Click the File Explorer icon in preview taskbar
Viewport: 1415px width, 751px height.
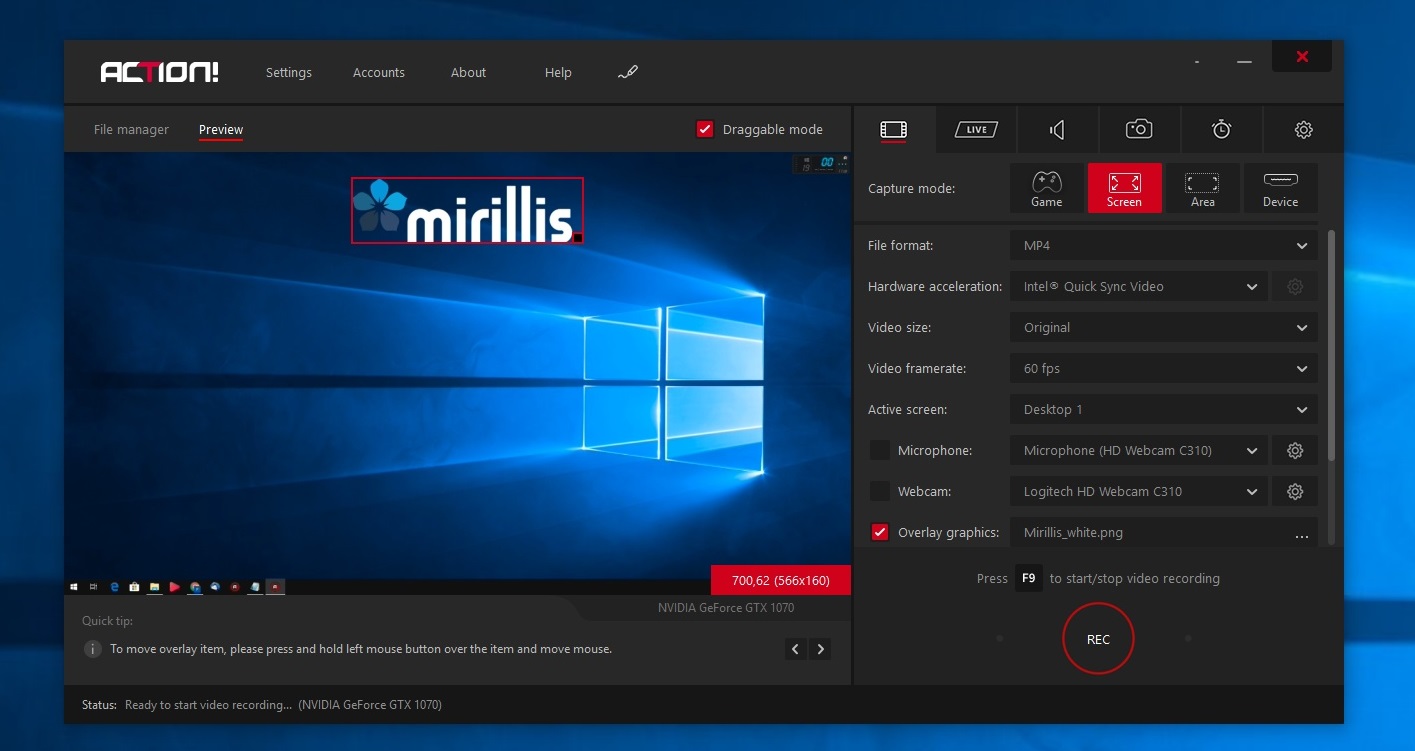154,587
